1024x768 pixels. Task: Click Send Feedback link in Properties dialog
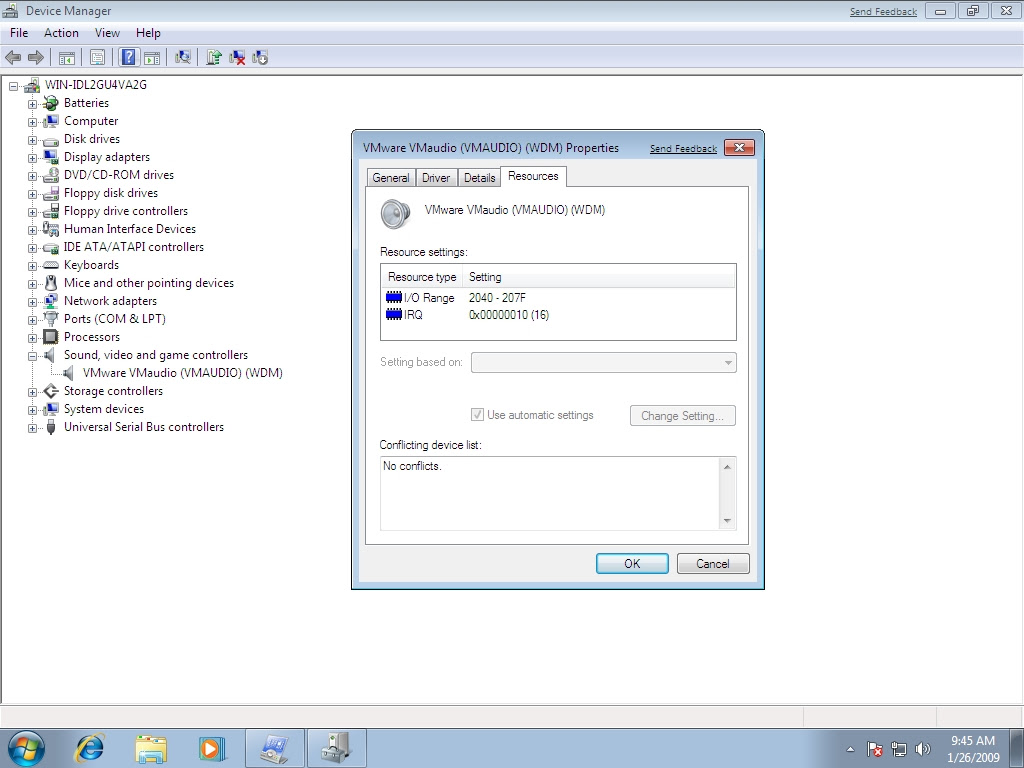683,149
